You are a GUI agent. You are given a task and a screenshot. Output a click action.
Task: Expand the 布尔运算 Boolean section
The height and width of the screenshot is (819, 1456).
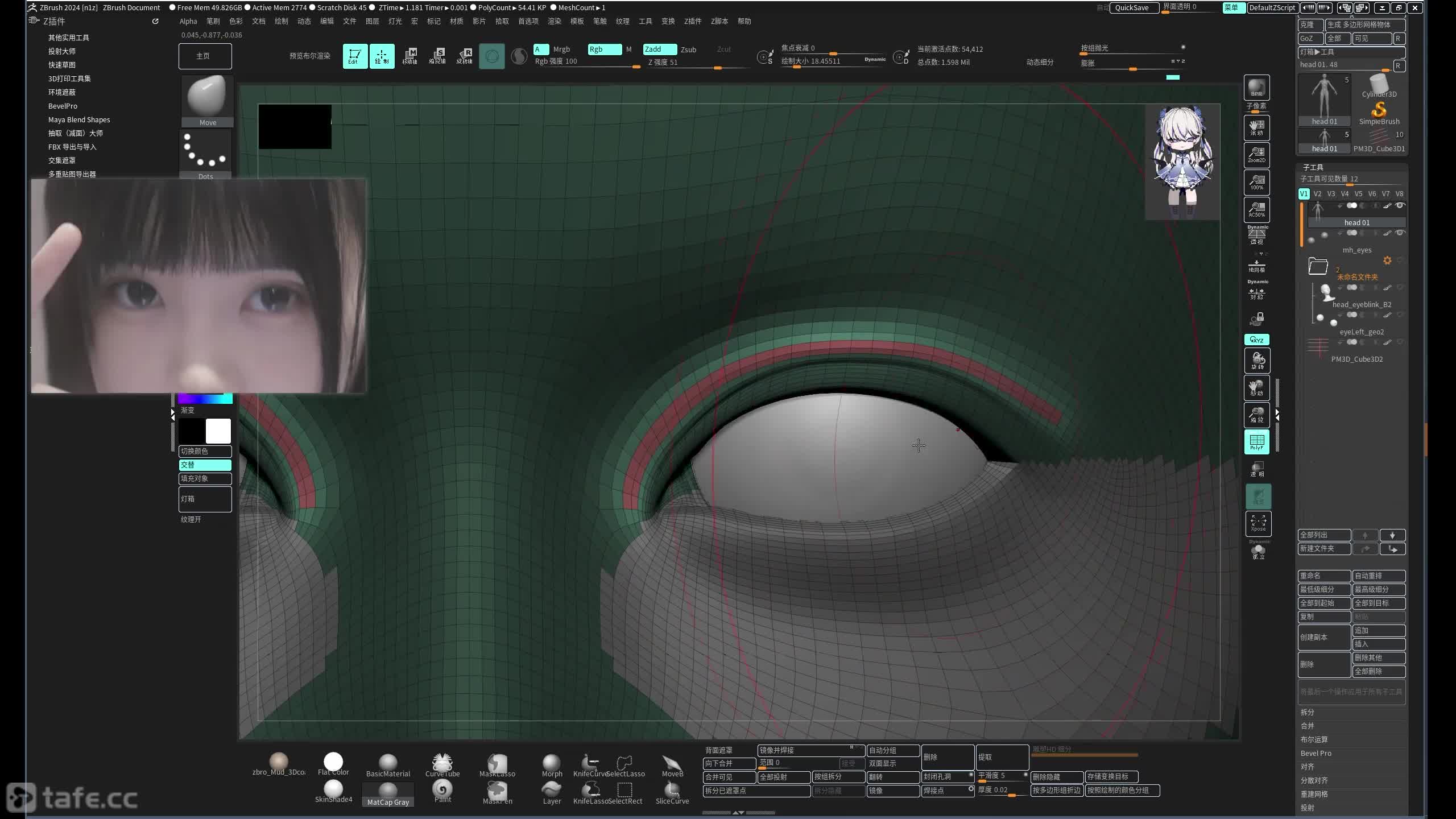1314,739
